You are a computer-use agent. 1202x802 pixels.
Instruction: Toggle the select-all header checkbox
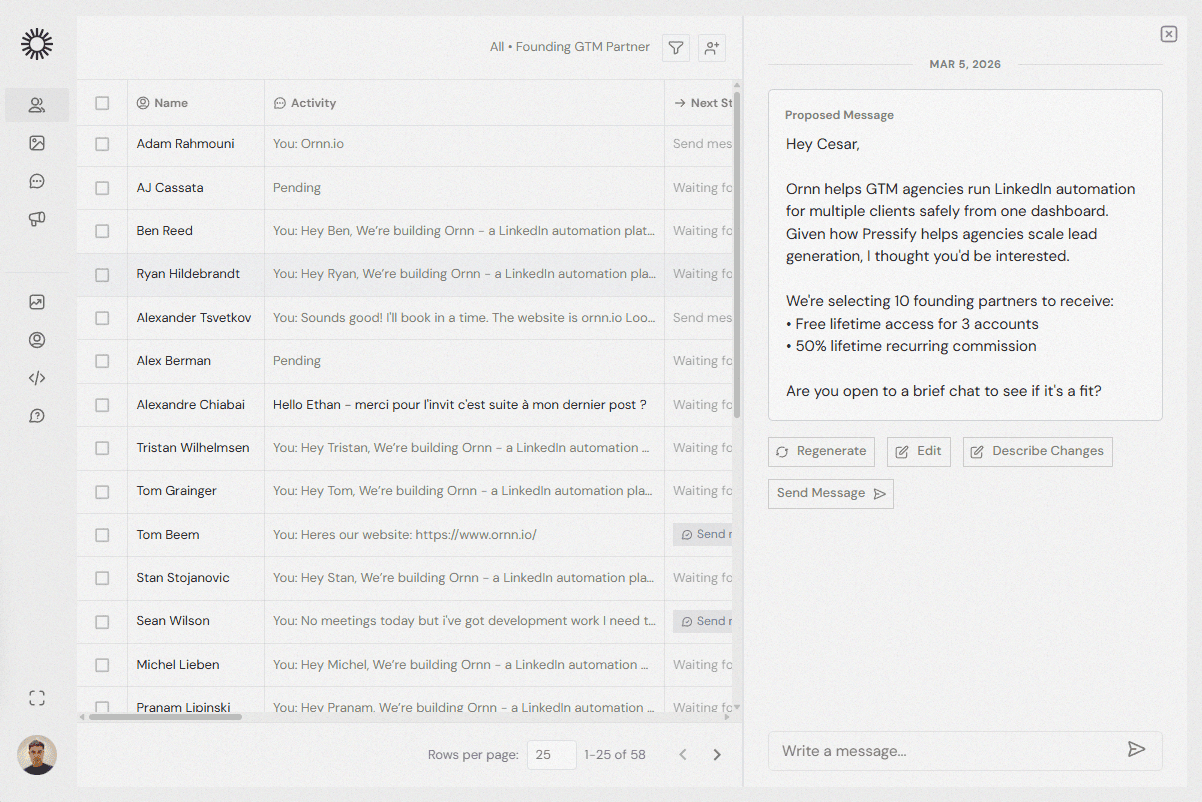[102, 103]
